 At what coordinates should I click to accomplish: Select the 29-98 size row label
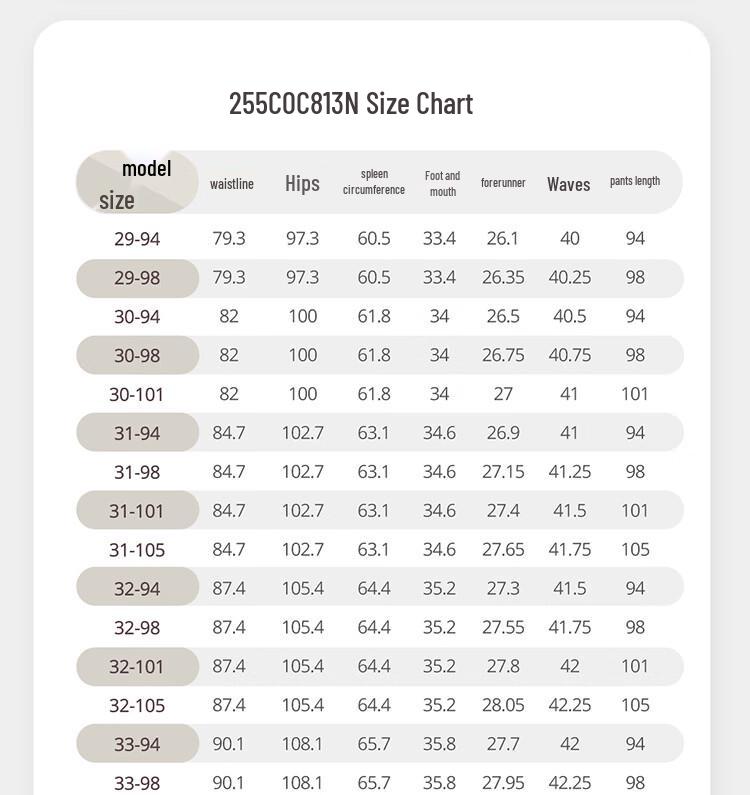tap(137, 278)
